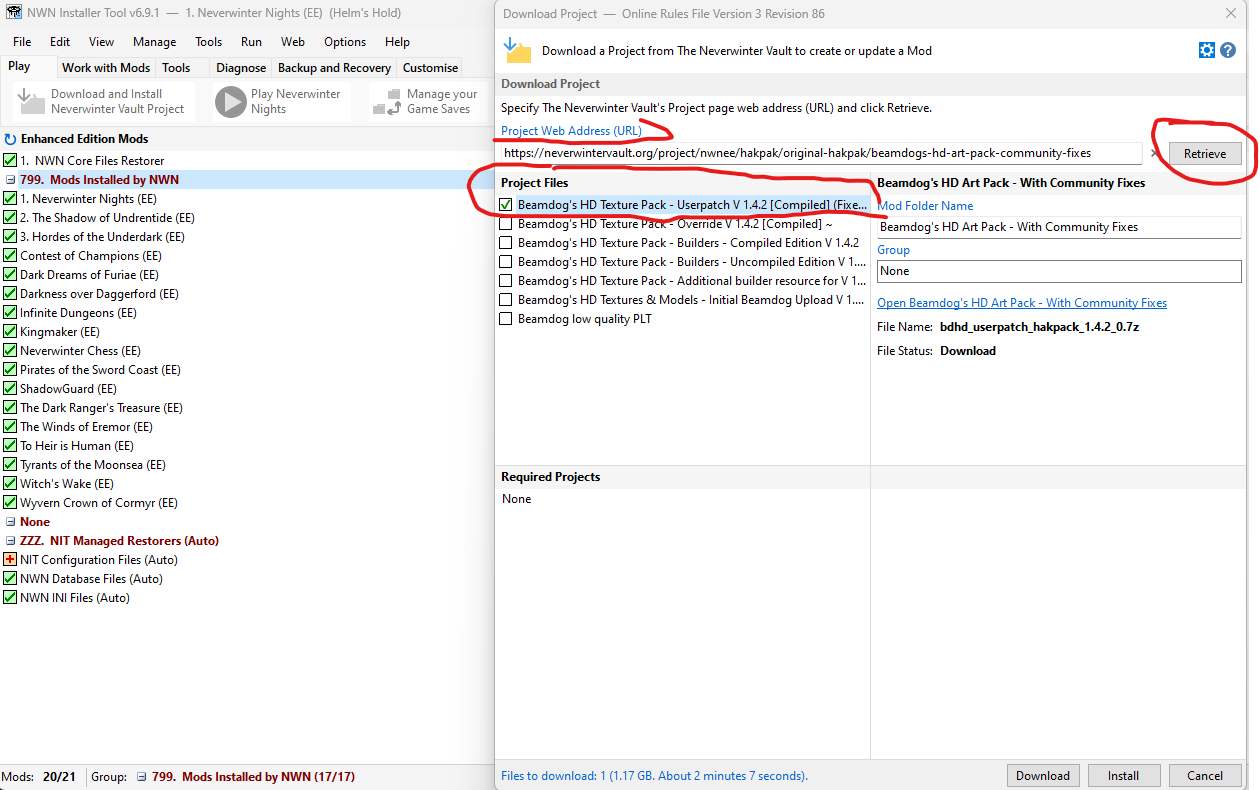Collapse ZZZ. NIT Managed Restorers group

(10, 541)
